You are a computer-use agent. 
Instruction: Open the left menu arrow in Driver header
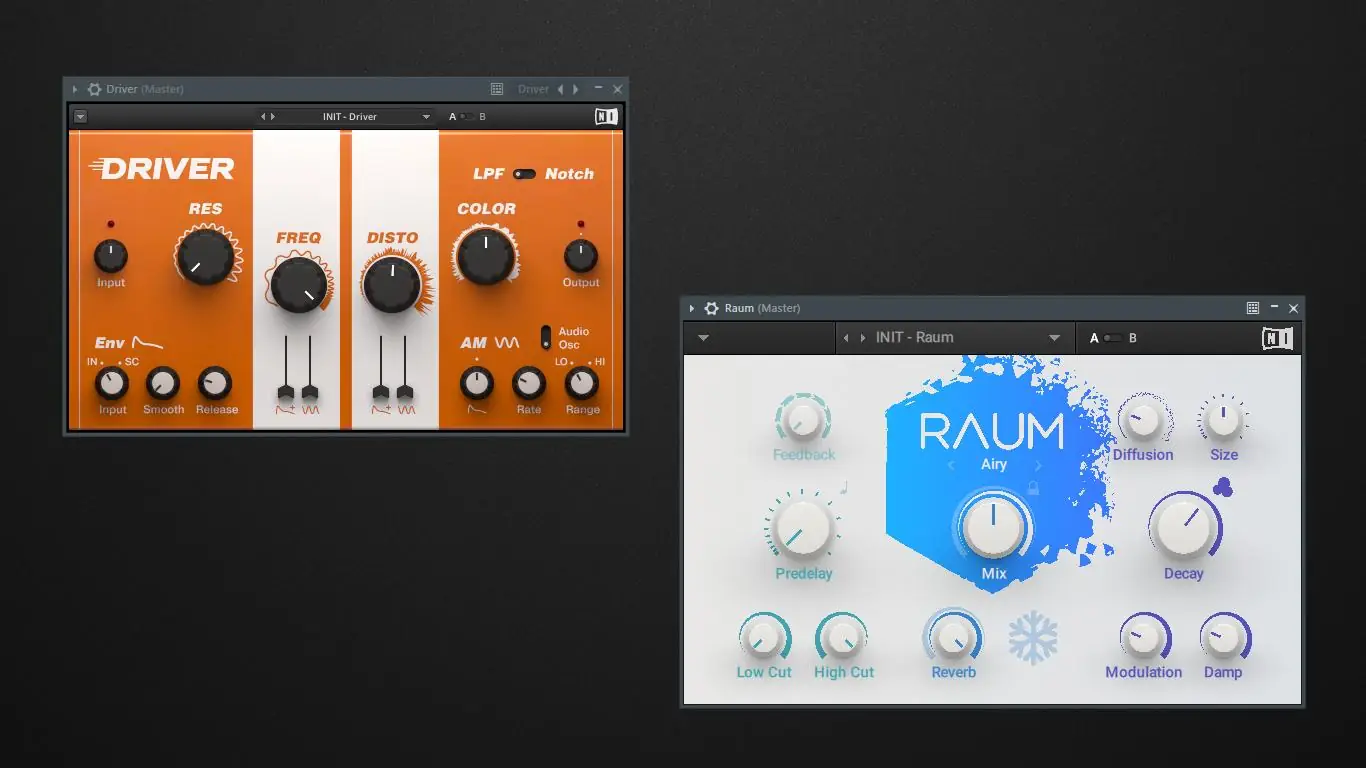tap(80, 117)
